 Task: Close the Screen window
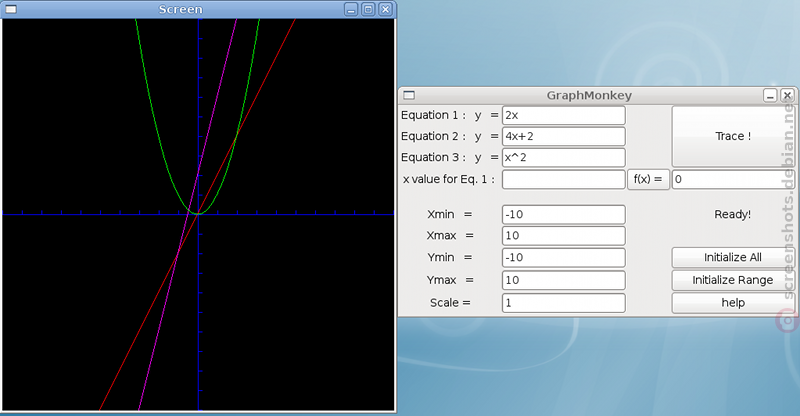[x=386, y=9]
